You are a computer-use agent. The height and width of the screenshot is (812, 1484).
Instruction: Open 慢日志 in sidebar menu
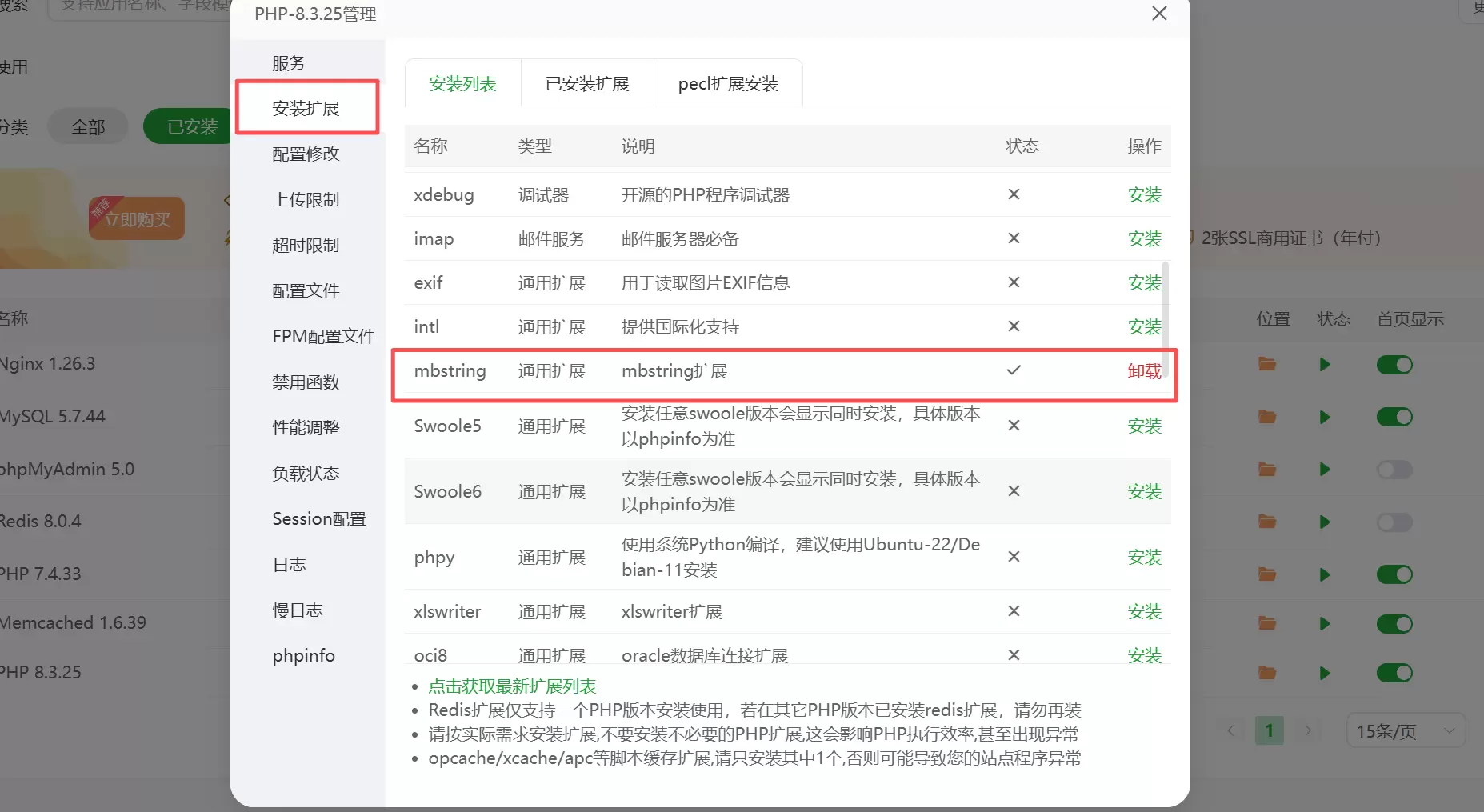click(298, 610)
